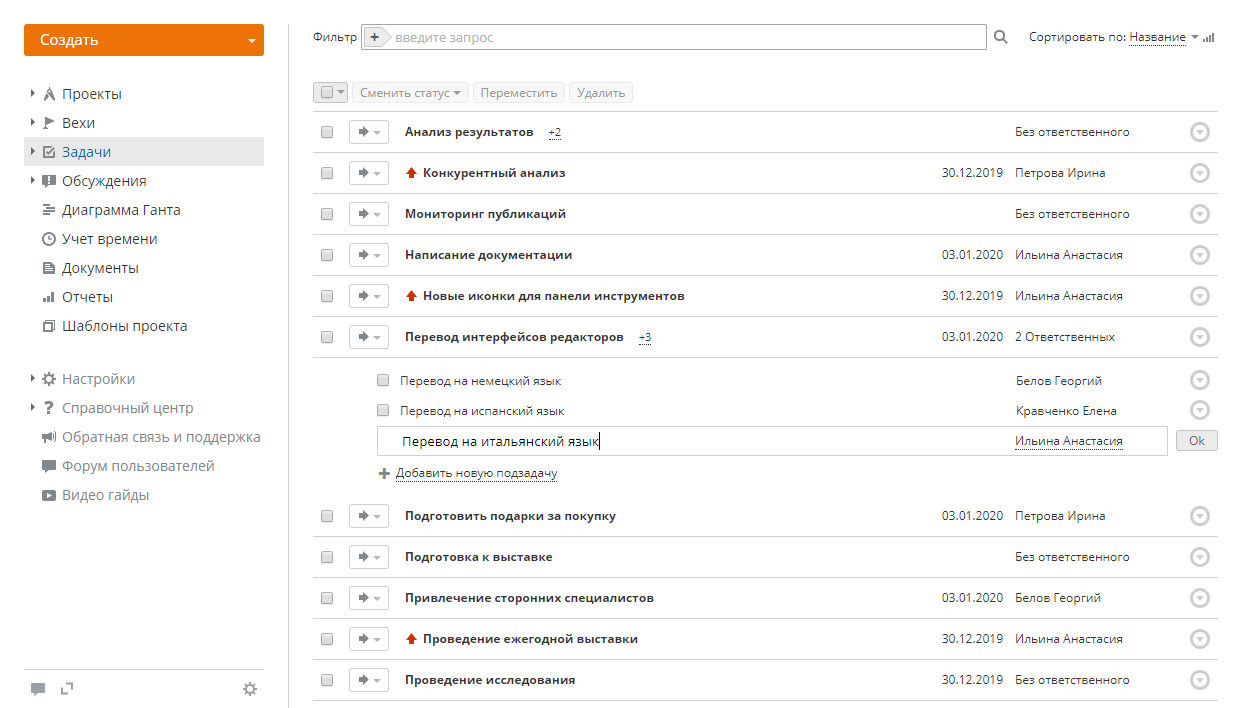Screen dimensions: 1240x708
Task: Tick the checkbox for Конкурентный анализ
Action: coord(327,173)
